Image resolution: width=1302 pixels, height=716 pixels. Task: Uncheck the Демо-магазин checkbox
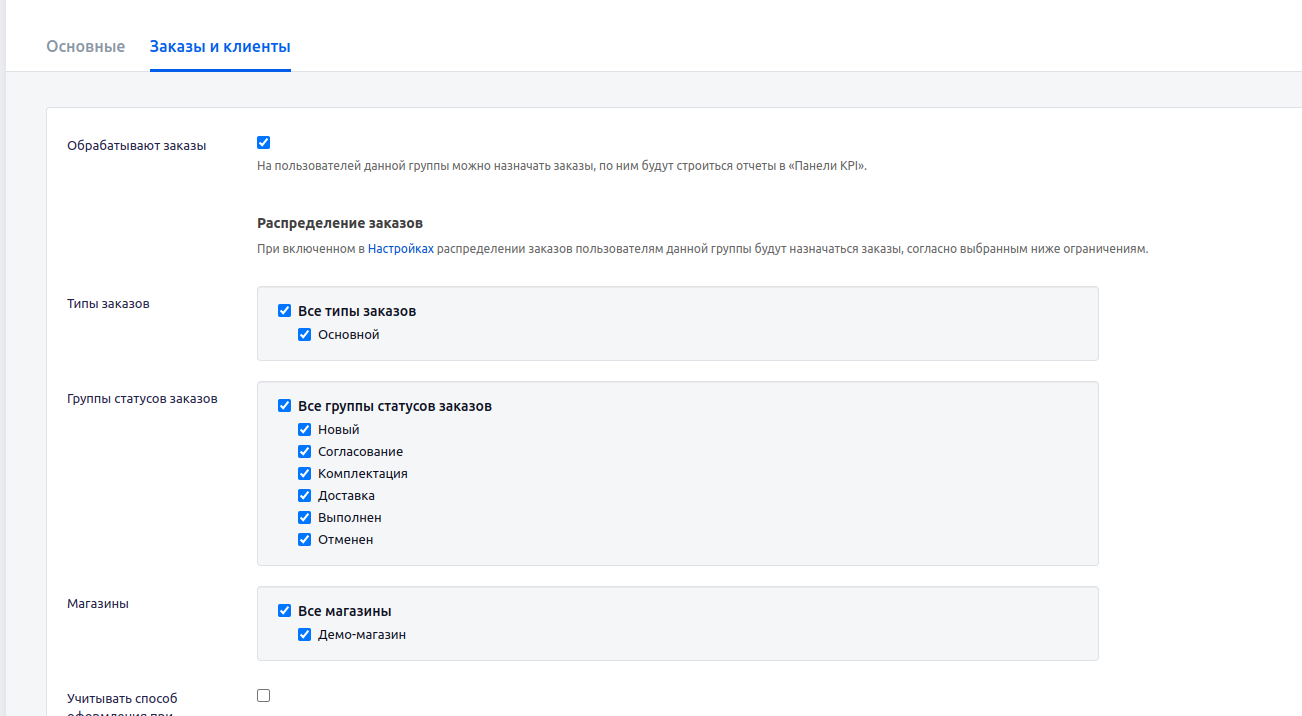(x=305, y=635)
